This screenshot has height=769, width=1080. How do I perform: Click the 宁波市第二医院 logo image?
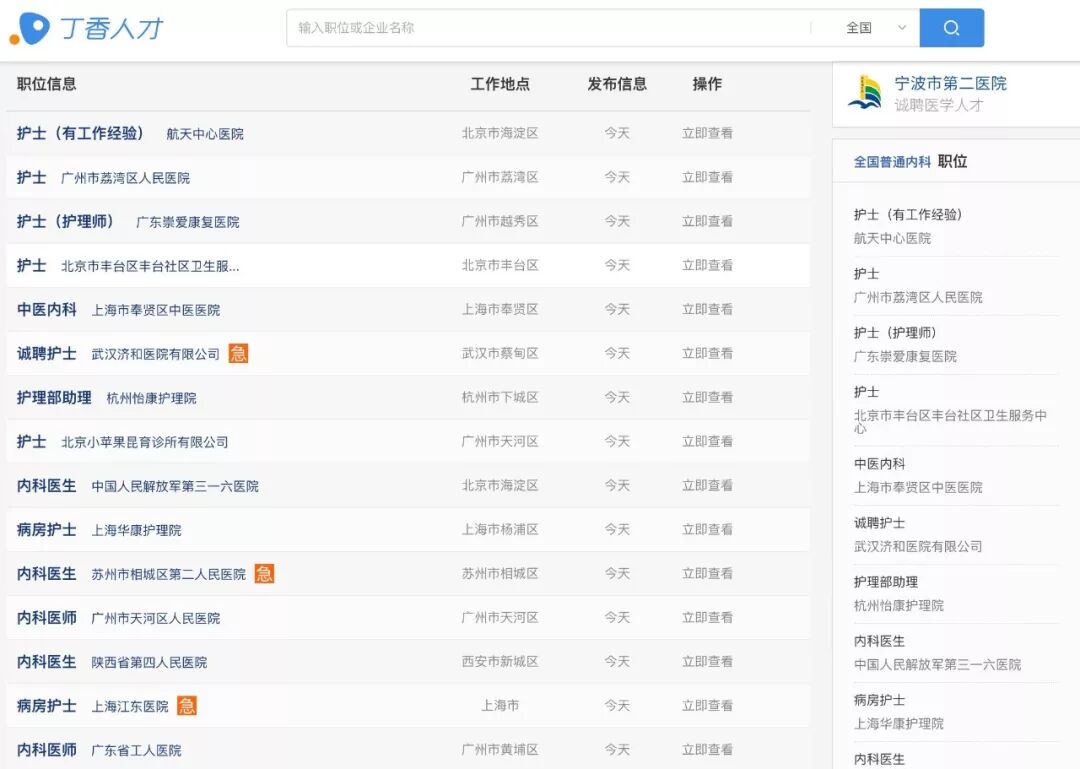(x=865, y=93)
